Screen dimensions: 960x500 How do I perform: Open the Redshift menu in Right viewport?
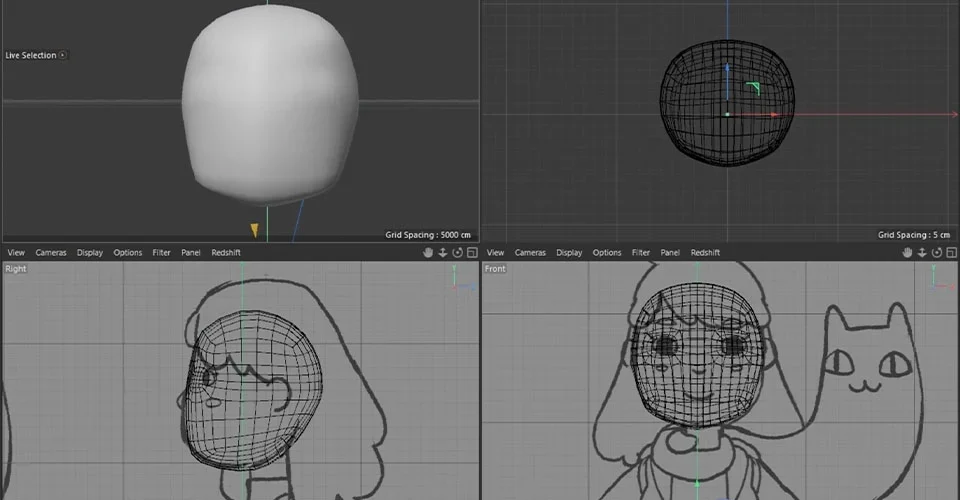(x=226, y=252)
